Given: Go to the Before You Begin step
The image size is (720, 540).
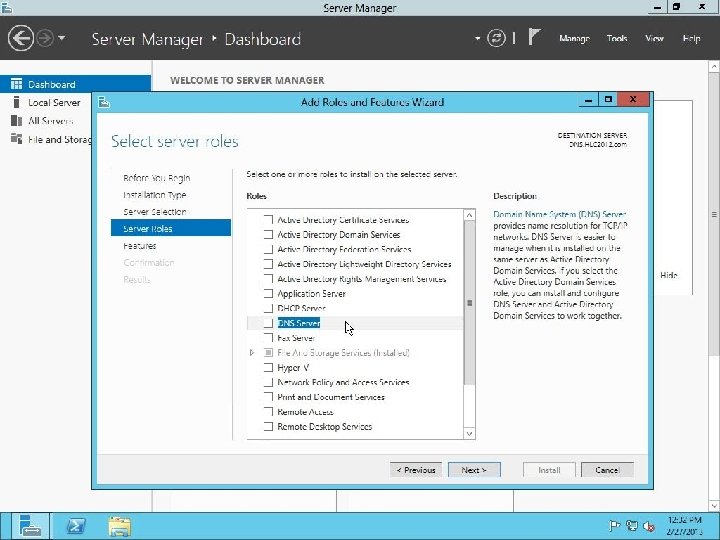Looking at the screenshot, I should tap(157, 178).
